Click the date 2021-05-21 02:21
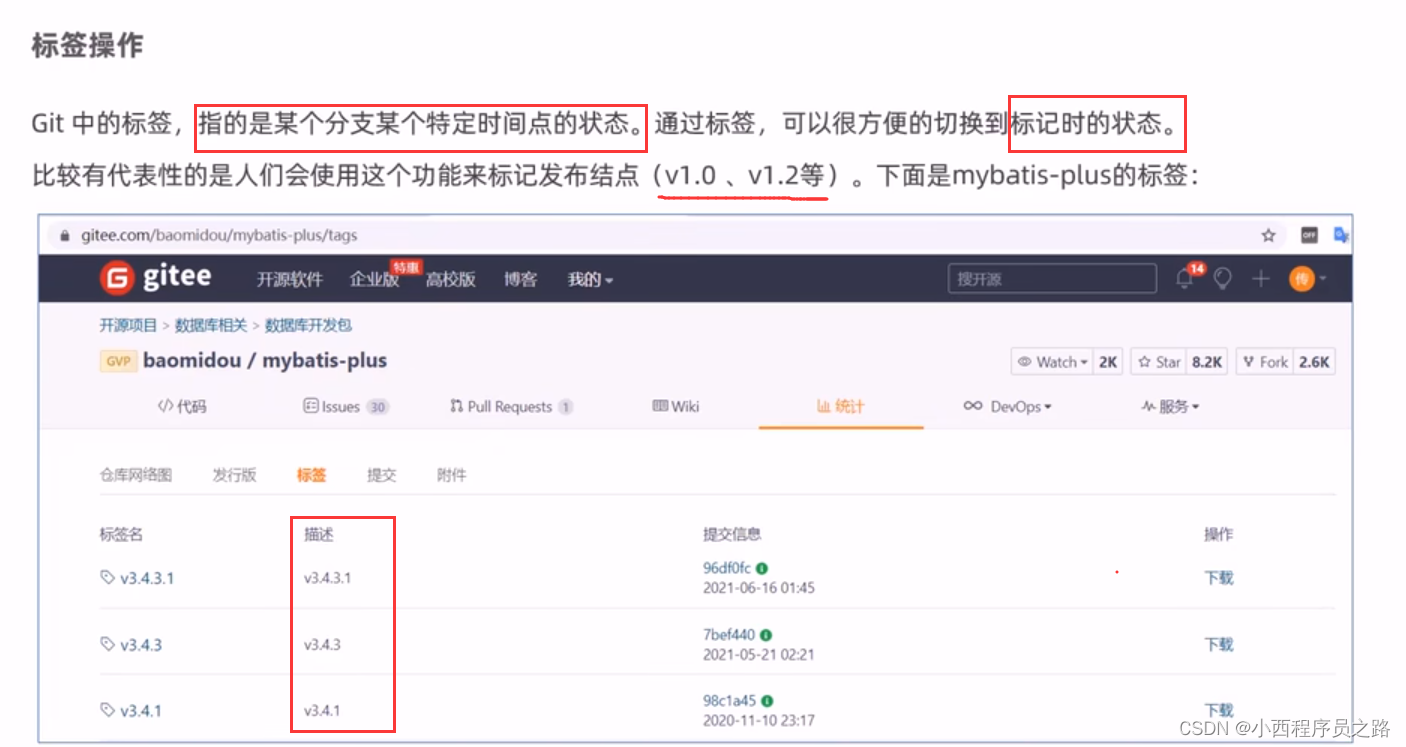1406x747 pixels. pyautogui.click(x=759, y=654)
